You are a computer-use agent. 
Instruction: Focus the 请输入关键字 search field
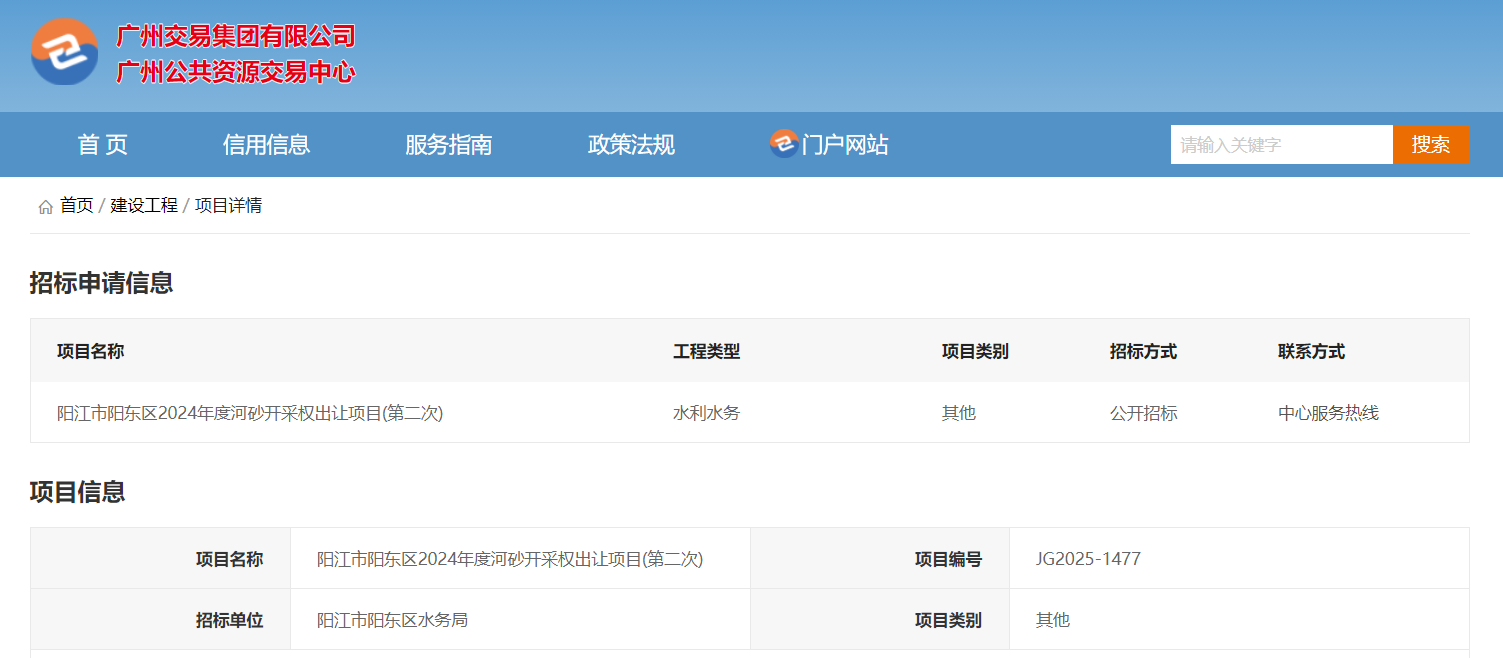pos(1280,145)
